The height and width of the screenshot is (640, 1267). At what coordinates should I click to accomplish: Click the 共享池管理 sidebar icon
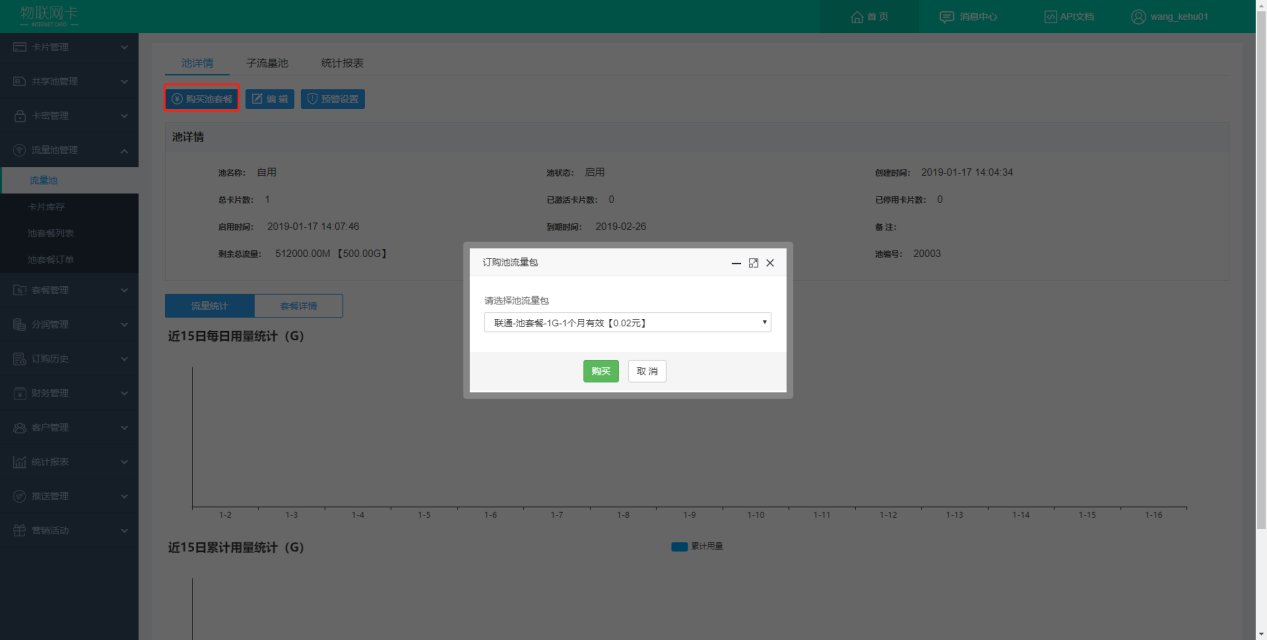[x=19, y=81]
